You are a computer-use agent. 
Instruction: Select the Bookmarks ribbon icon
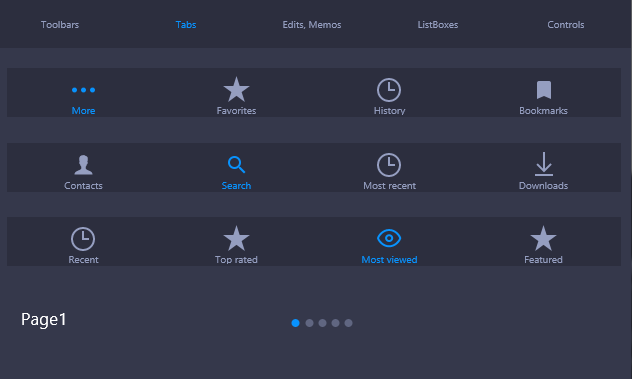544,90
